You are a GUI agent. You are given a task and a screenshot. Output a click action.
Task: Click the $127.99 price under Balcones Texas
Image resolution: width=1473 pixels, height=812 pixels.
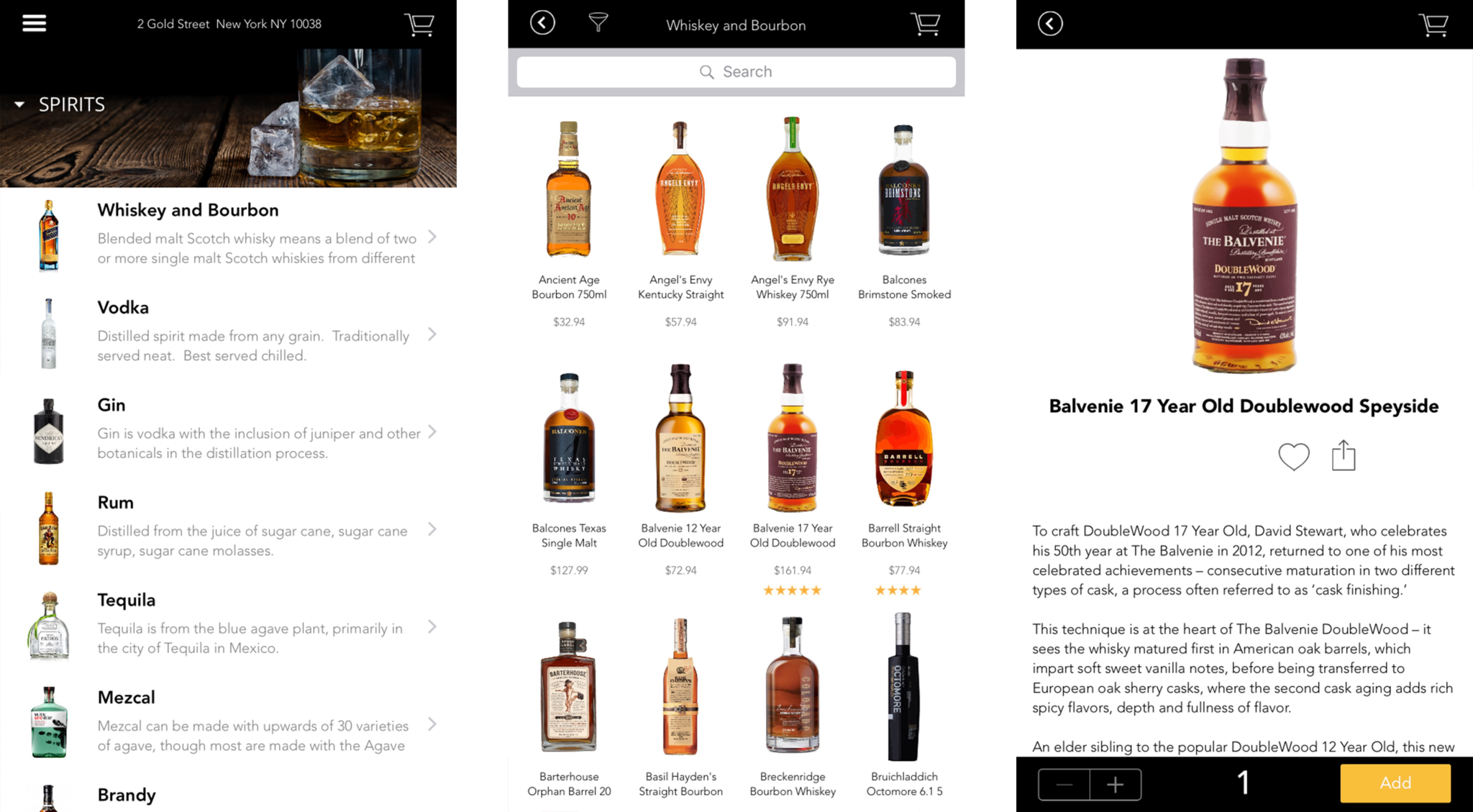[x=569, y=570]
